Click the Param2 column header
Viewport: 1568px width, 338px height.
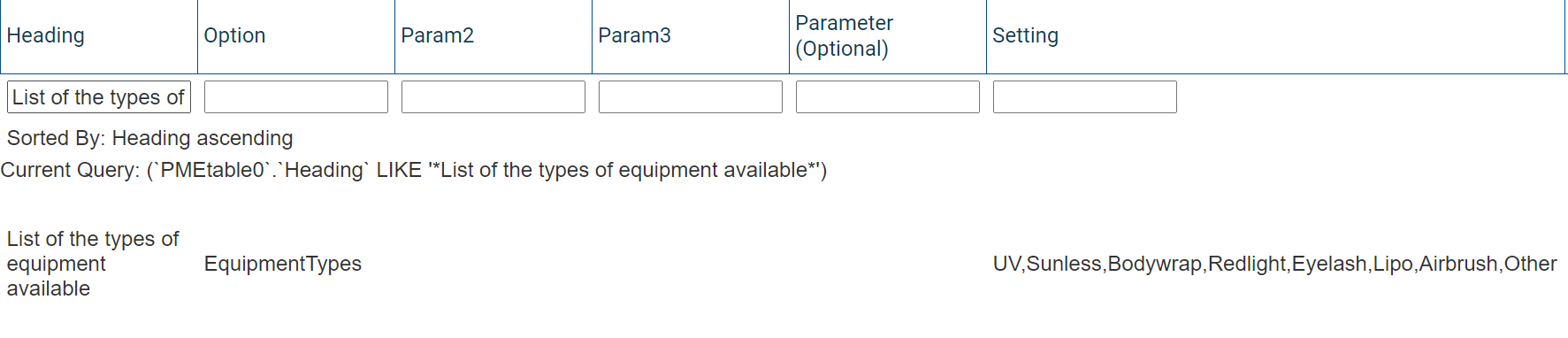[437, 35]
